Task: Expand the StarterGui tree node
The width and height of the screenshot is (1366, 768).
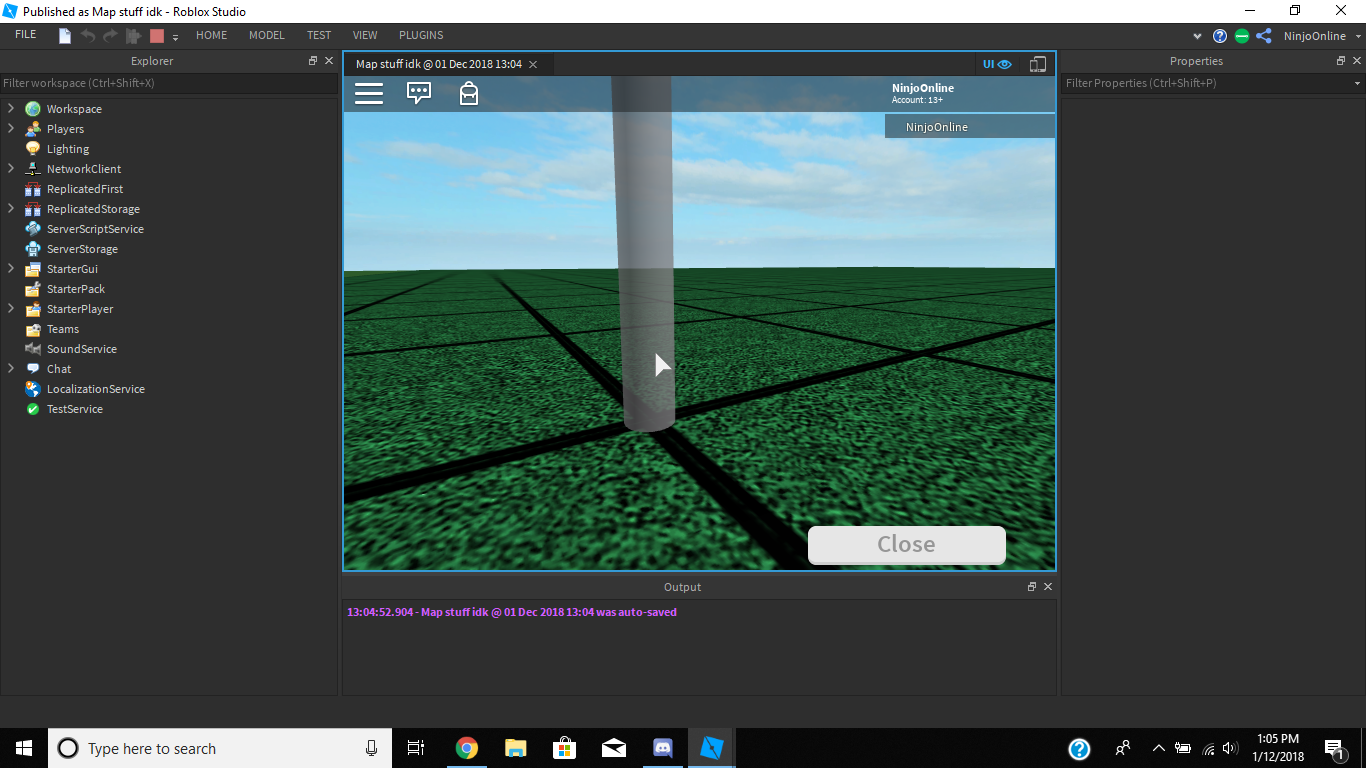Action: (x=11, y=268)
